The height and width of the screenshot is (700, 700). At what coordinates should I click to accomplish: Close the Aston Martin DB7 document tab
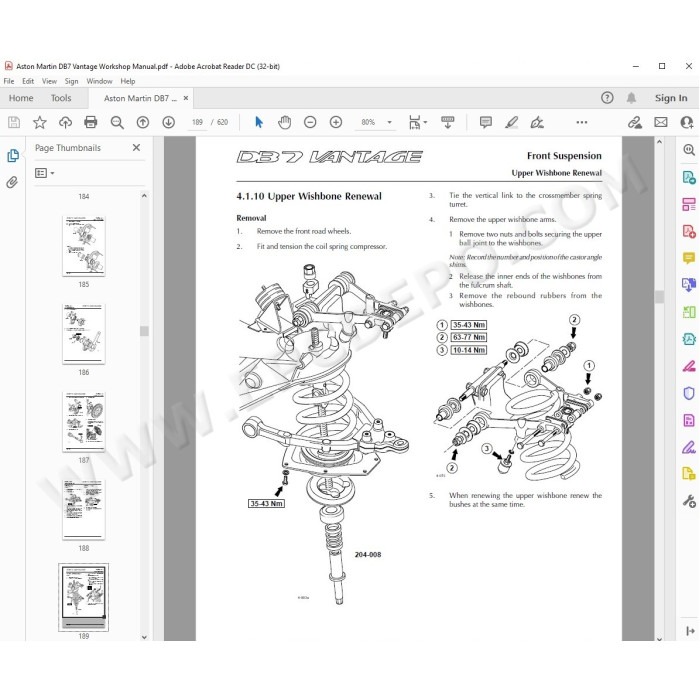click(186, 98)
